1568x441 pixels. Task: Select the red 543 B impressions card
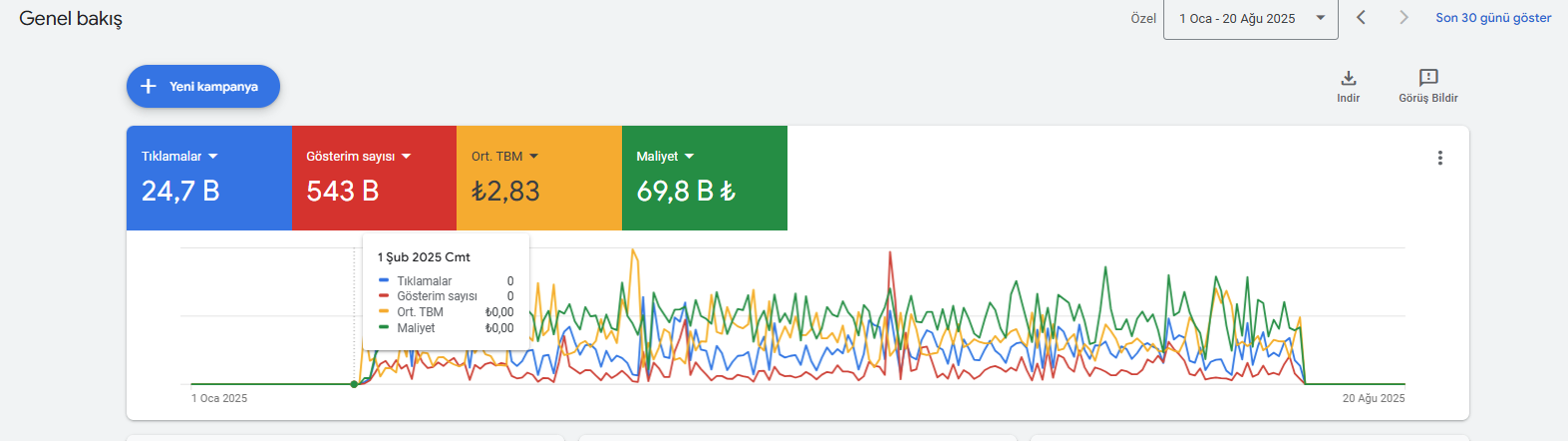coord(374,179)
